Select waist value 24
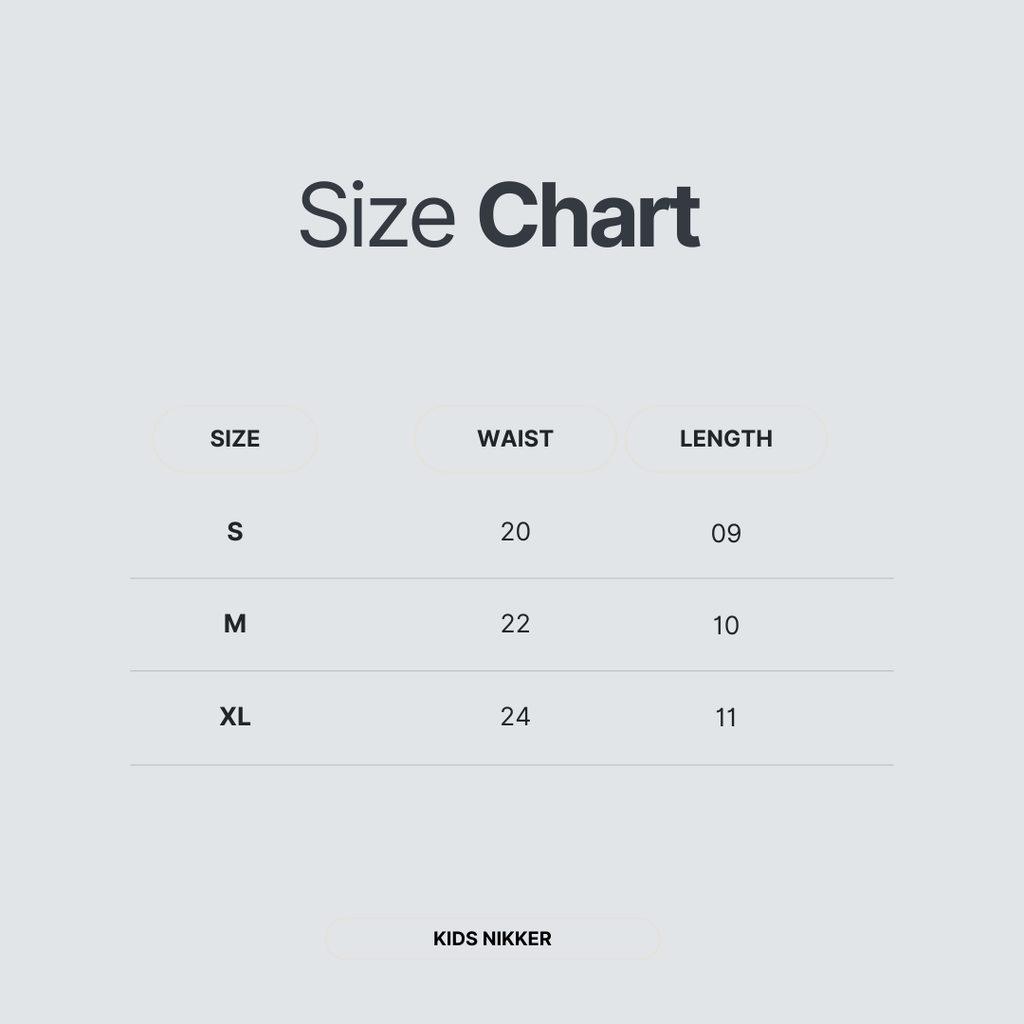The width and height of the screenshot is (1024, 1024). pos(515,716)
